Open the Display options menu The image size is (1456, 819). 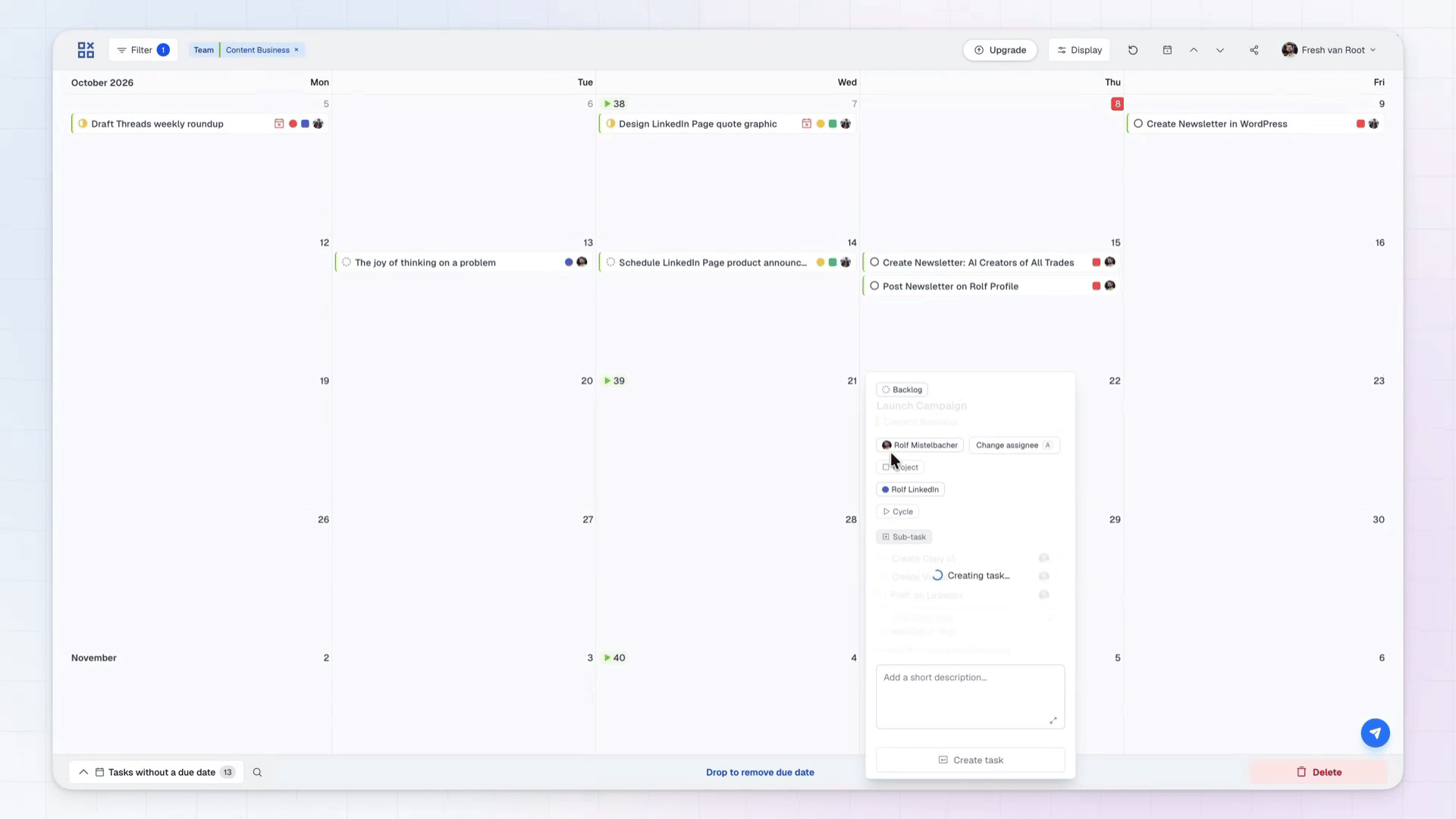1079,50
